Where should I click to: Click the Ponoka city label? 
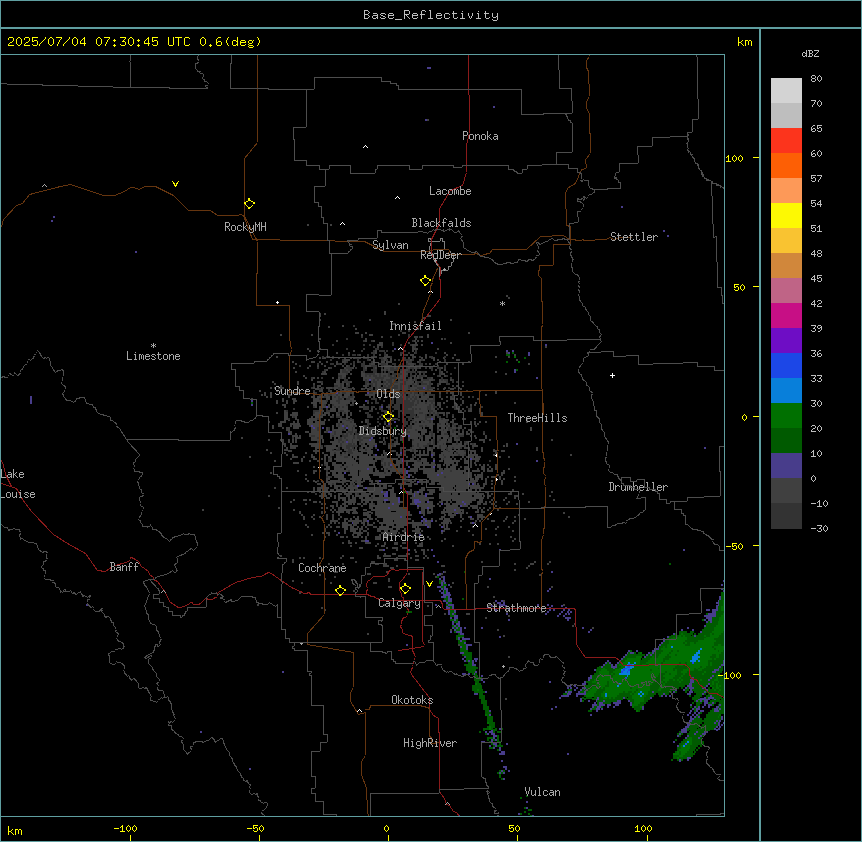[x=480, y=136]
